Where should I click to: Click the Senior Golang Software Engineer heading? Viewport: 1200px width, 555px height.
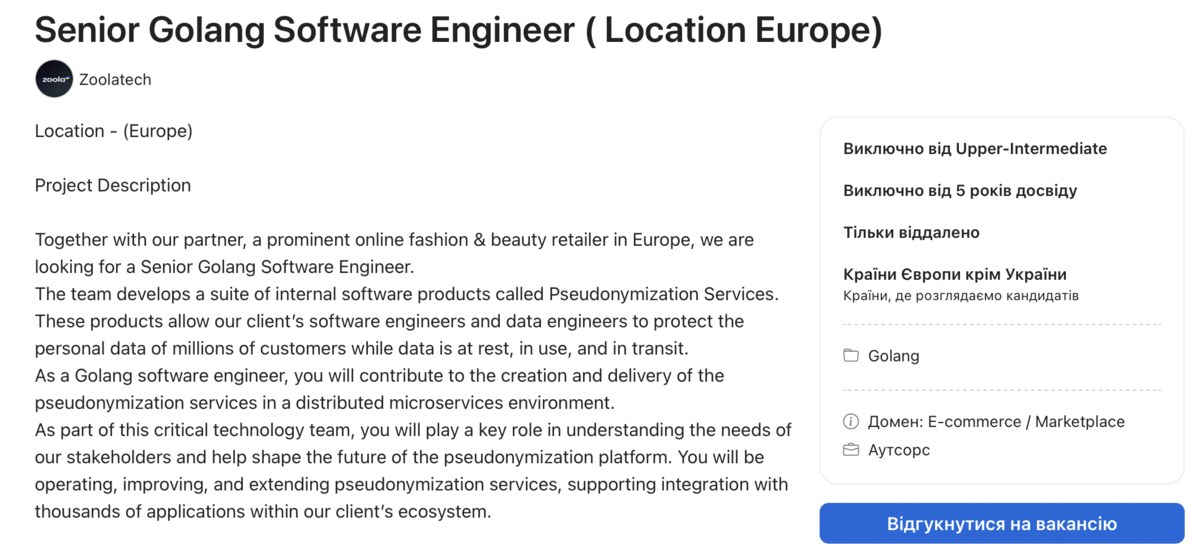coord(459,29)
